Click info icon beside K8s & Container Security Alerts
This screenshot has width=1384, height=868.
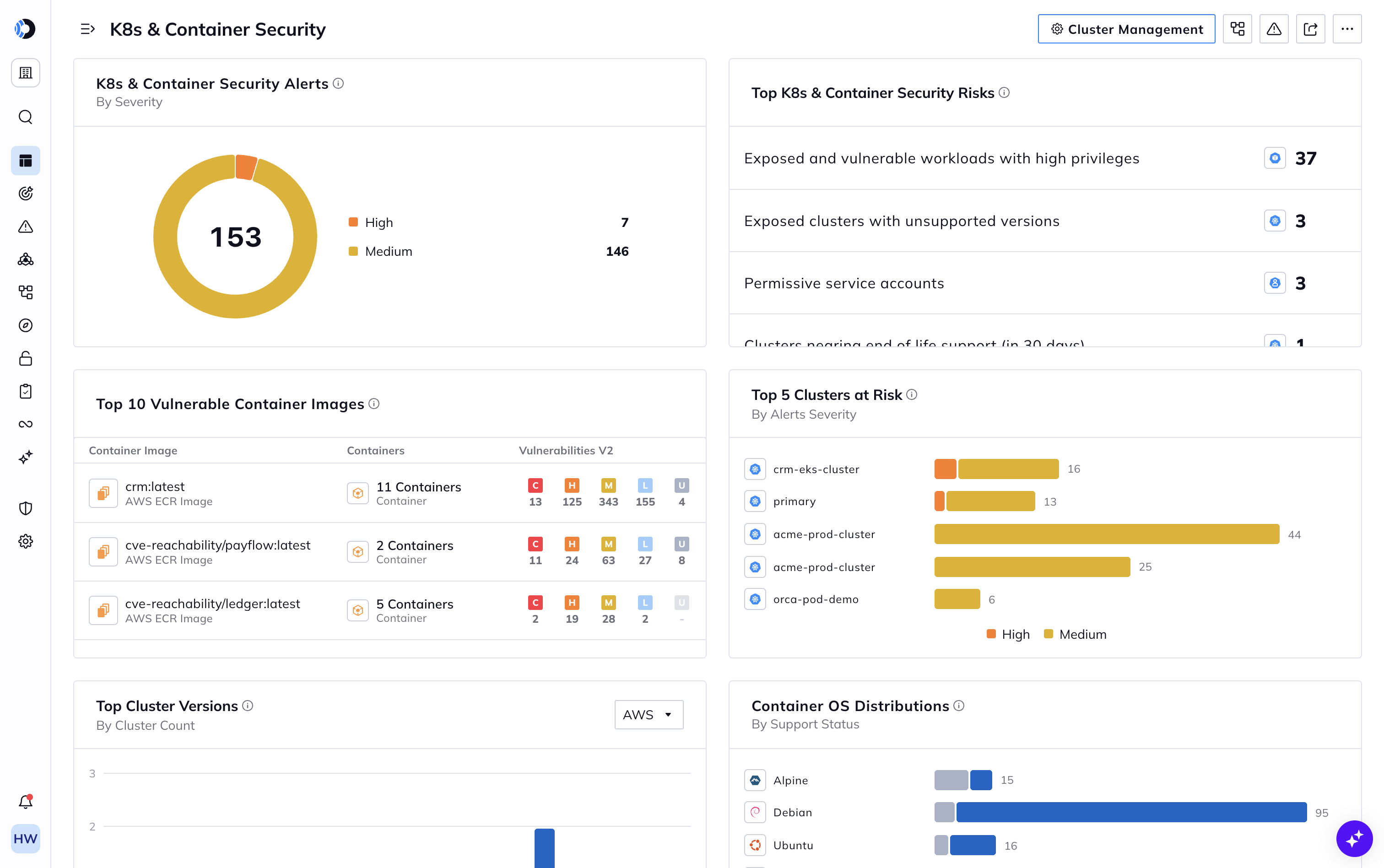[x=338, y=83]
